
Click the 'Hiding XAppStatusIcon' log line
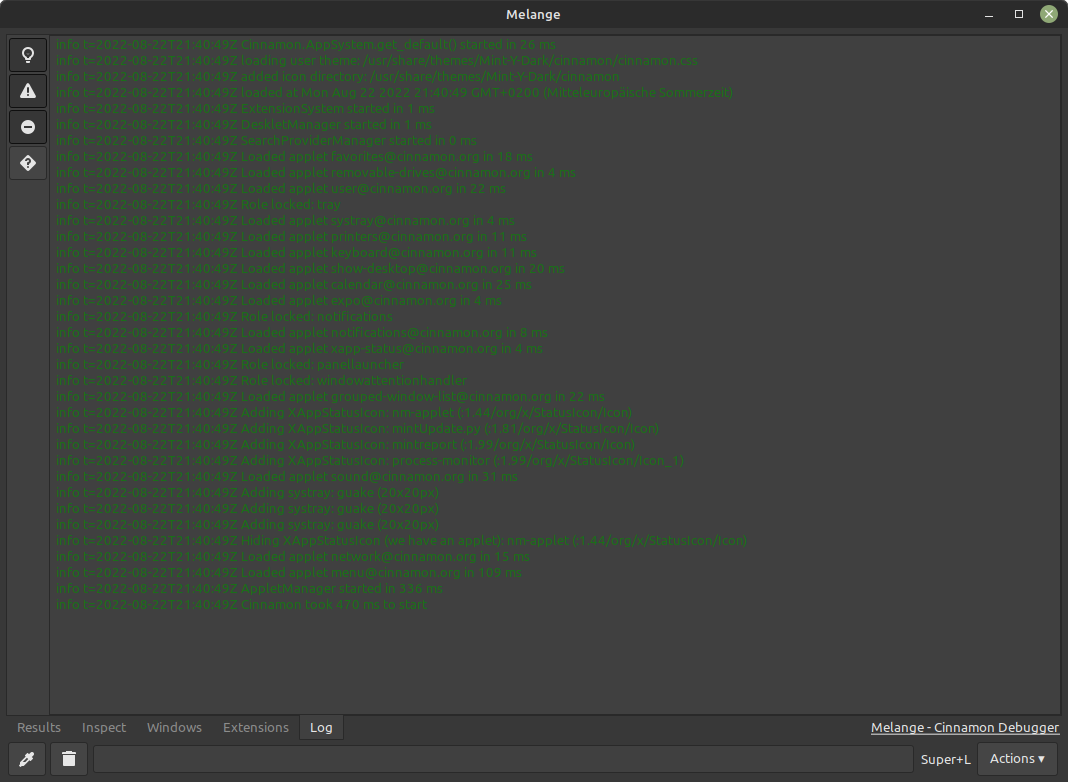pos(401,541)
